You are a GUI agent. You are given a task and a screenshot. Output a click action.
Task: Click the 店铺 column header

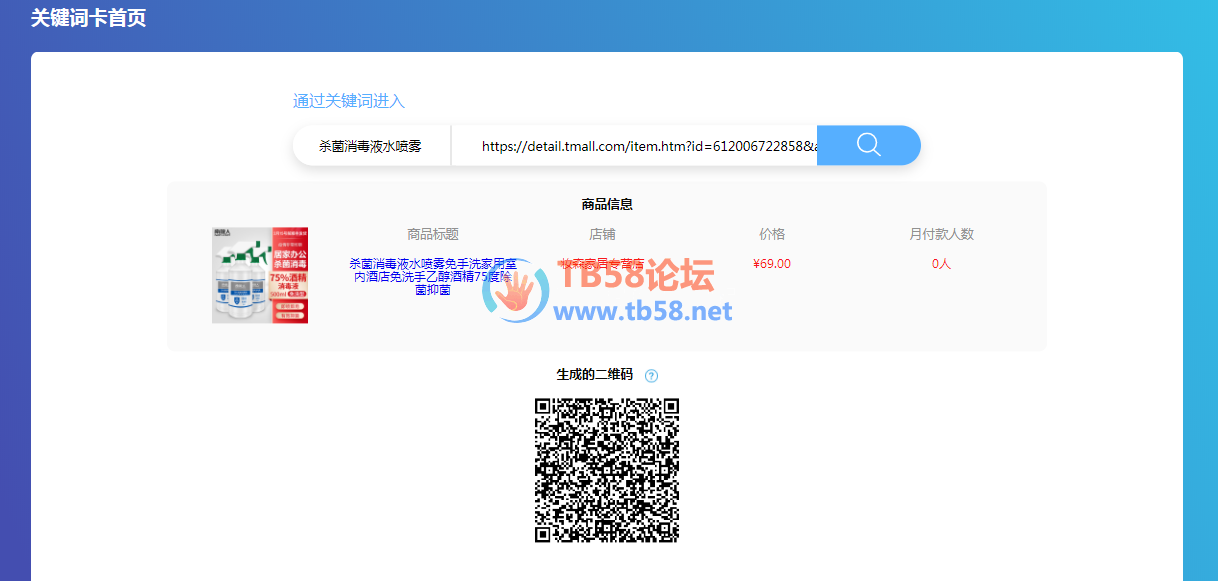[602, 234]
